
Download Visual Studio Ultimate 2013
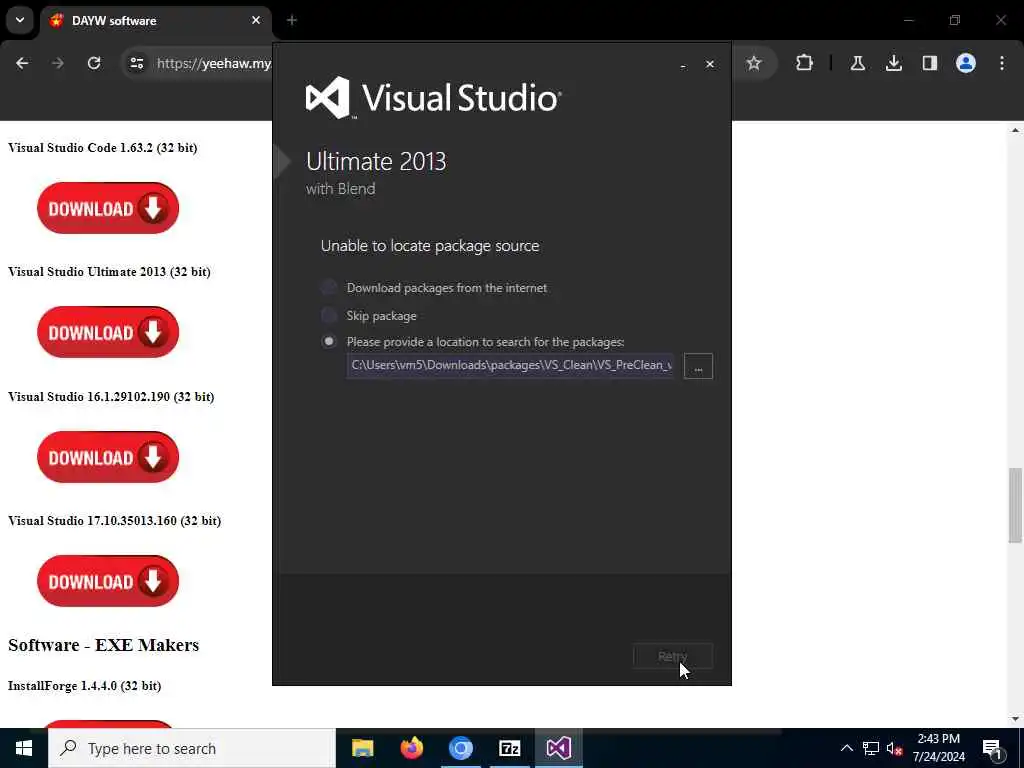pyautogui.click(x=108, y=332)
